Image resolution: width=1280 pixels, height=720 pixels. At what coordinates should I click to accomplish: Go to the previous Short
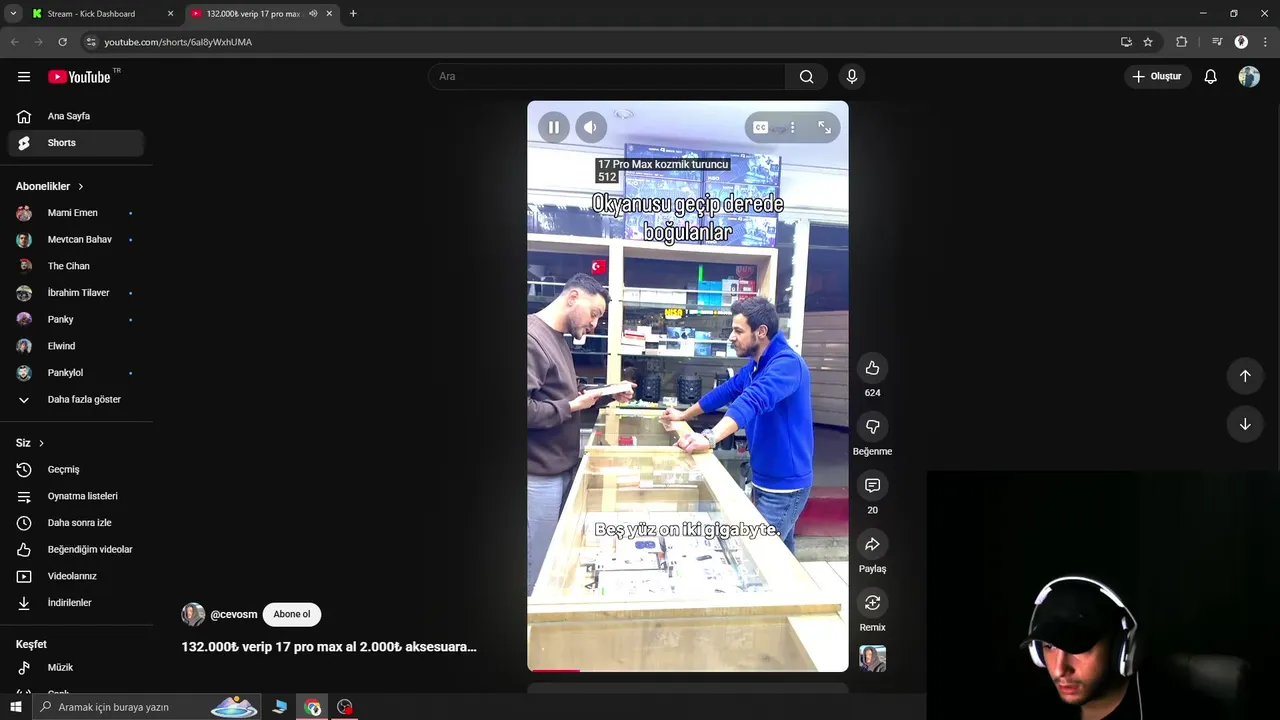coord(1245,376)
